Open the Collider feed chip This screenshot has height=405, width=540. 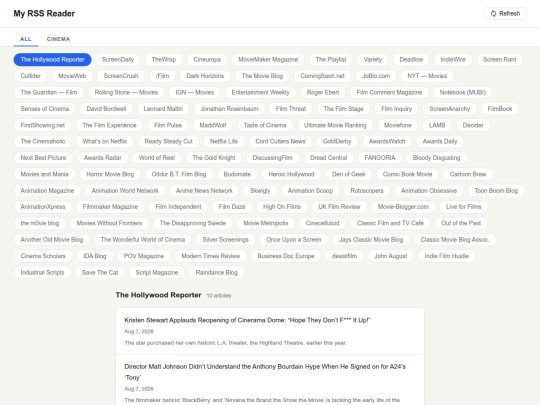(31, 76)
